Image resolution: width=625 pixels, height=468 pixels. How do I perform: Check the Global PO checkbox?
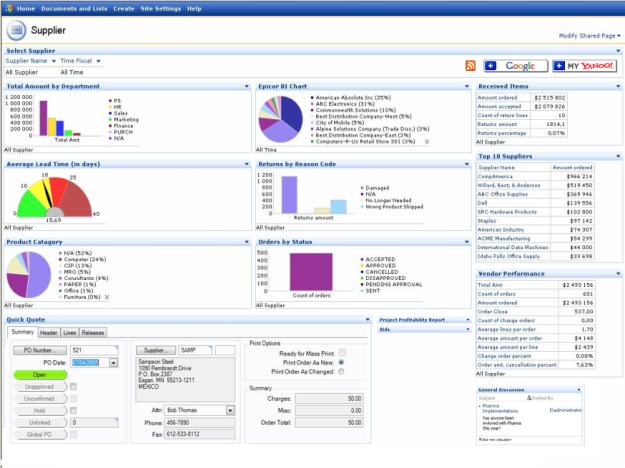coord(73,434)
